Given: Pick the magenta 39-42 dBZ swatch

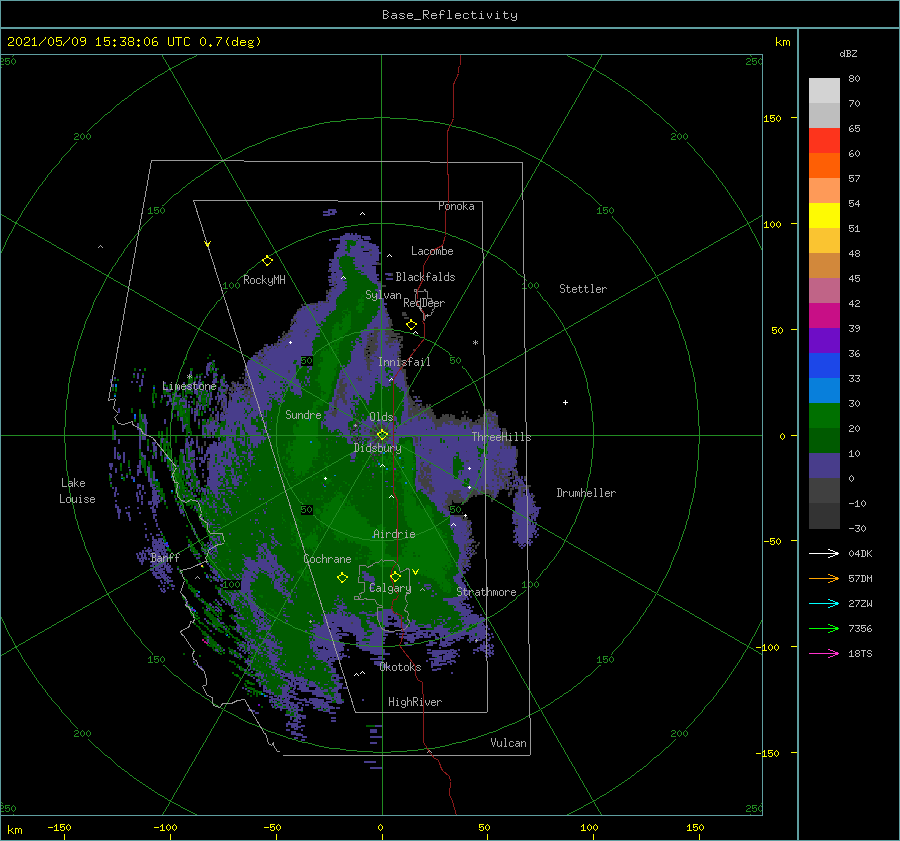Looking at the screenshot, I should 824,316.
